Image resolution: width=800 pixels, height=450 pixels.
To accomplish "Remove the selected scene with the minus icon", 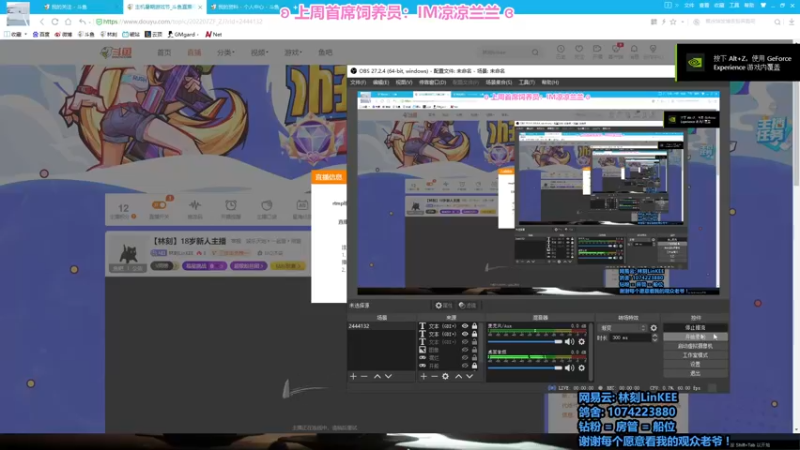I will pos(364,377).
